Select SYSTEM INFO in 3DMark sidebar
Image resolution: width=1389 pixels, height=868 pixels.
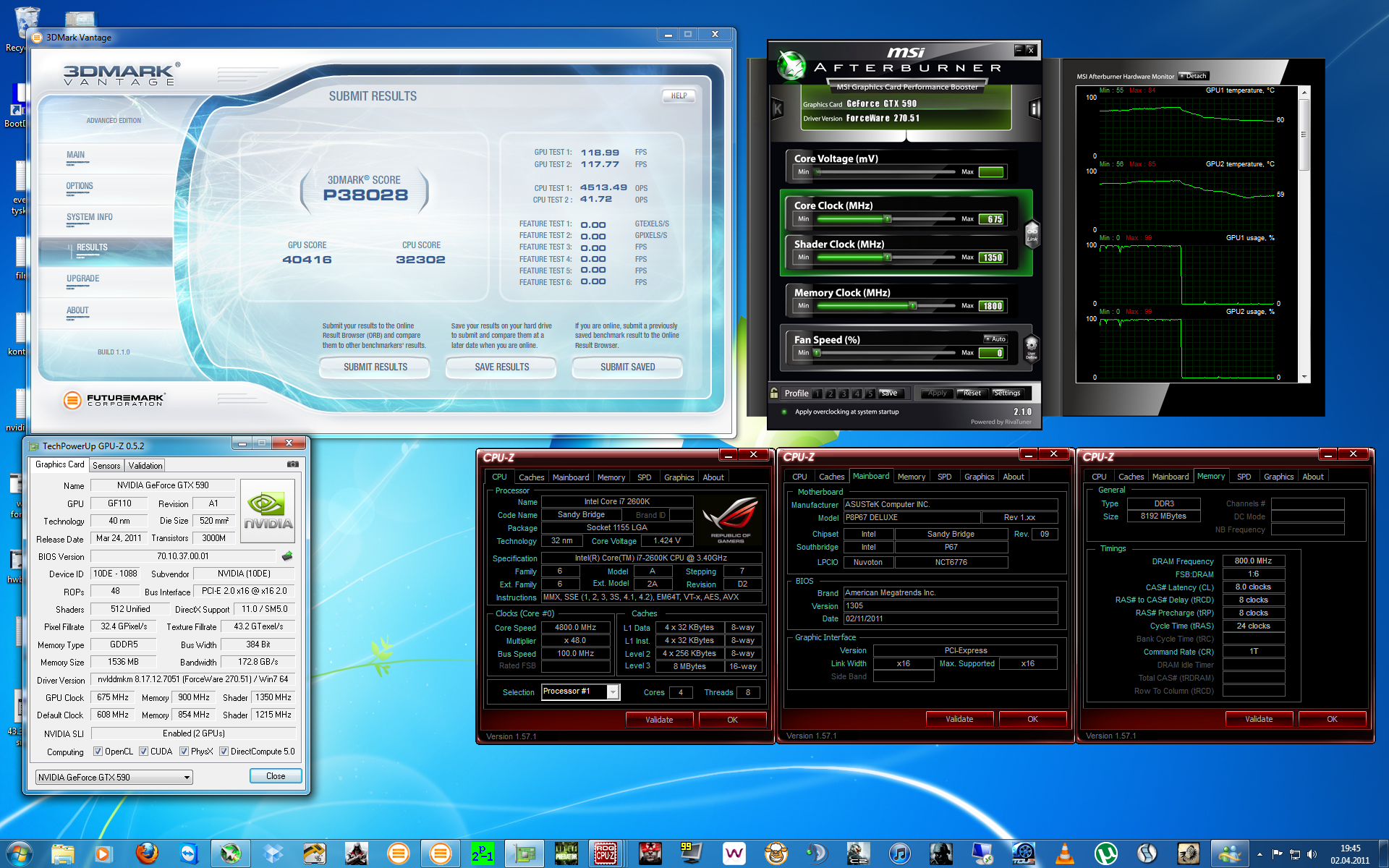[x=90, y=217]
